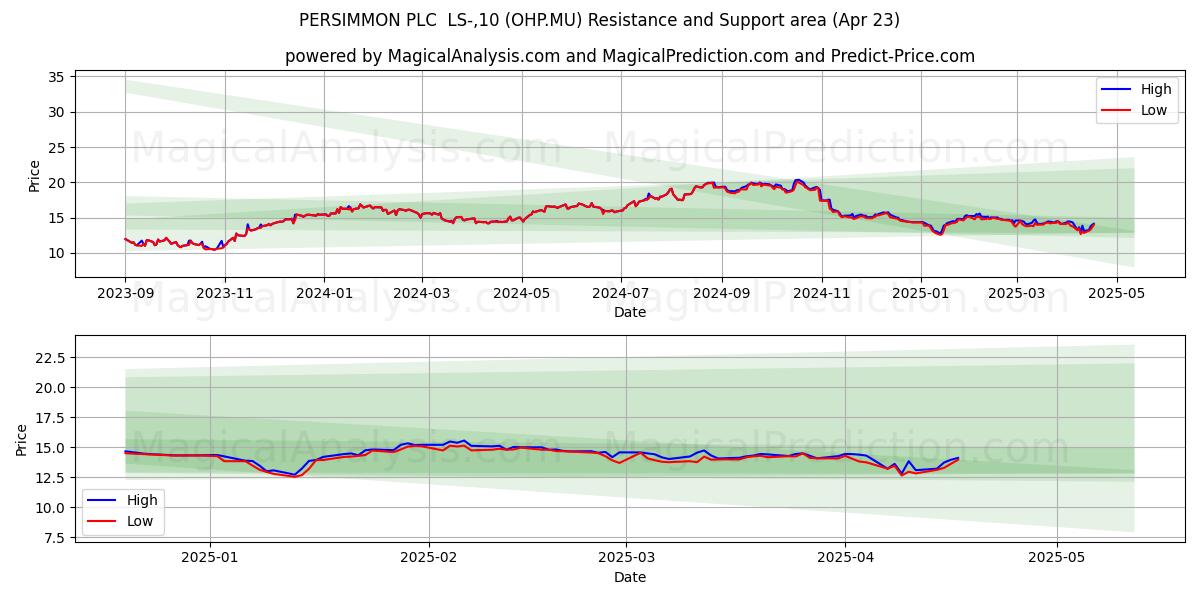
Task: Click the '17.5' price tick in bottom chart
Action: tap(50, 417)
